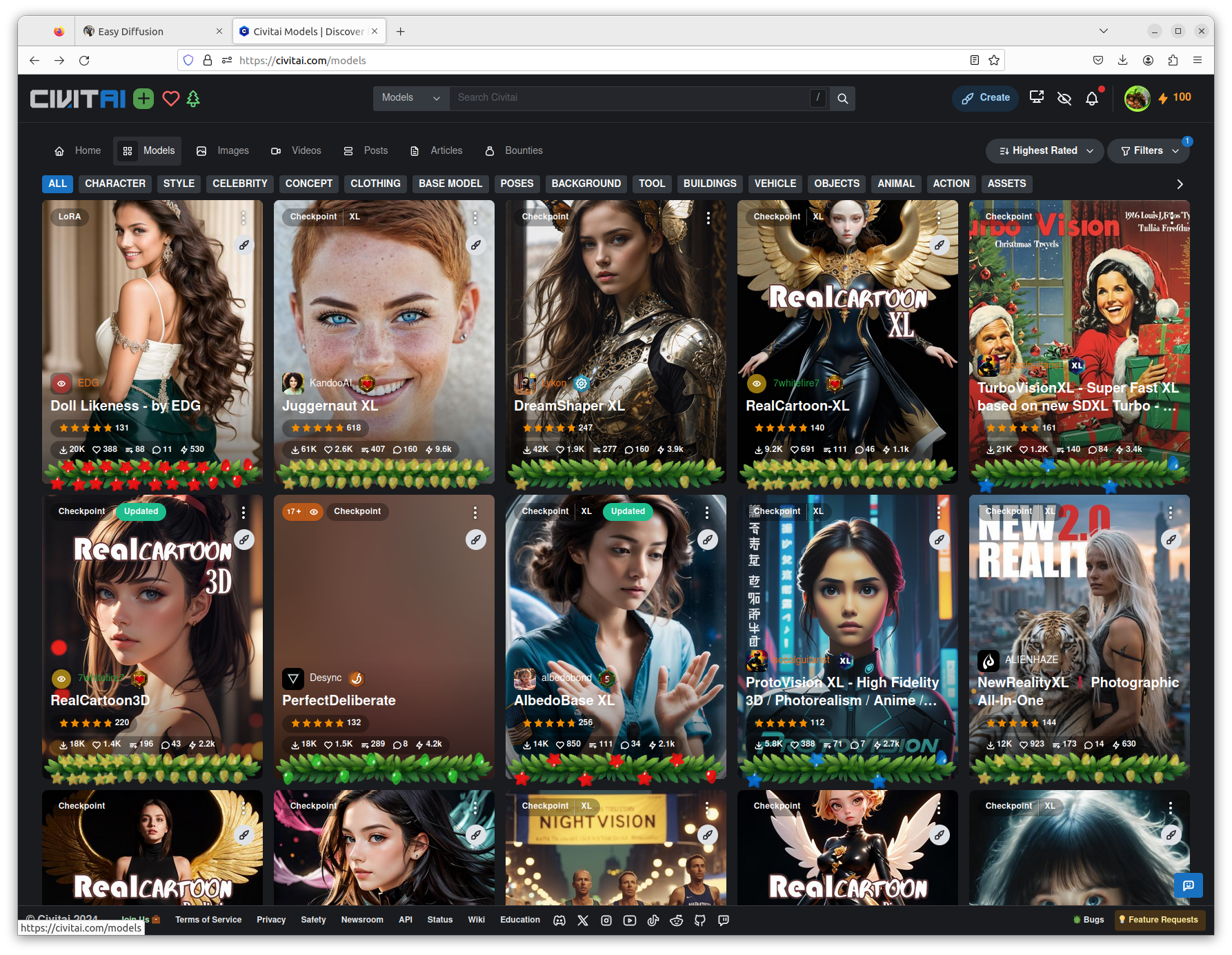Open the three-dot menu on DreamShaper XL card
This screenshot has height=955, width=1232.
click(x=708, y=217)
